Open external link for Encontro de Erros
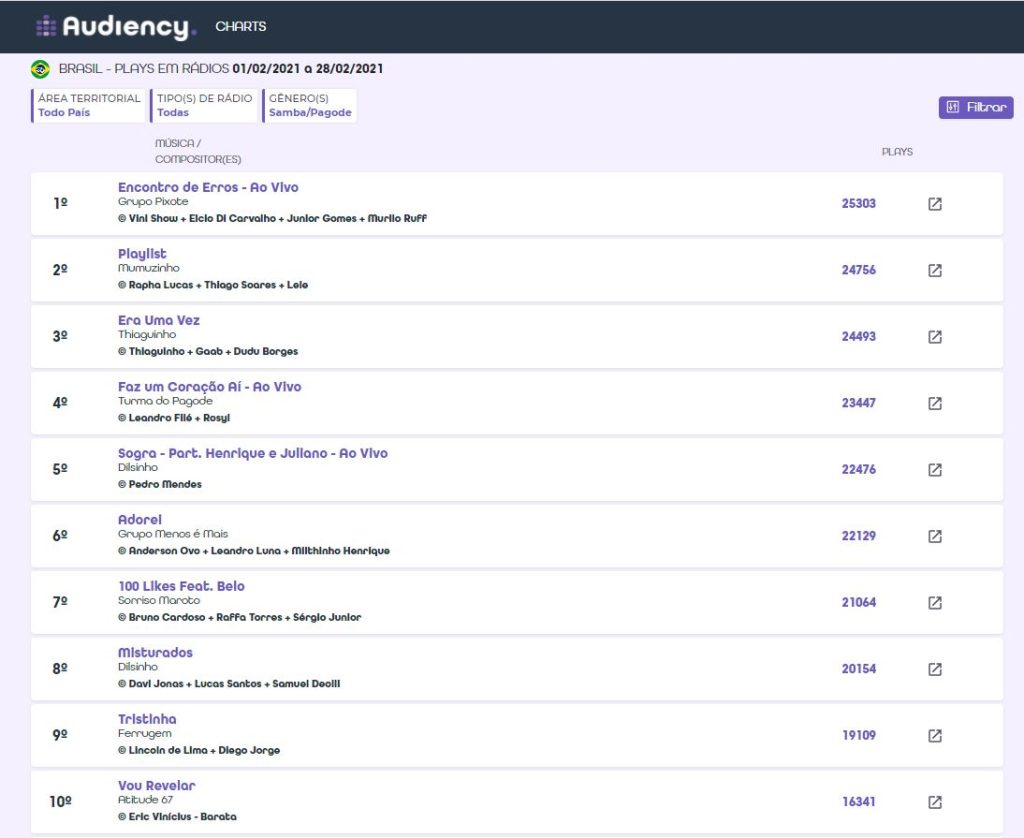The image size is (1024, 838). (x=934, y=204)
